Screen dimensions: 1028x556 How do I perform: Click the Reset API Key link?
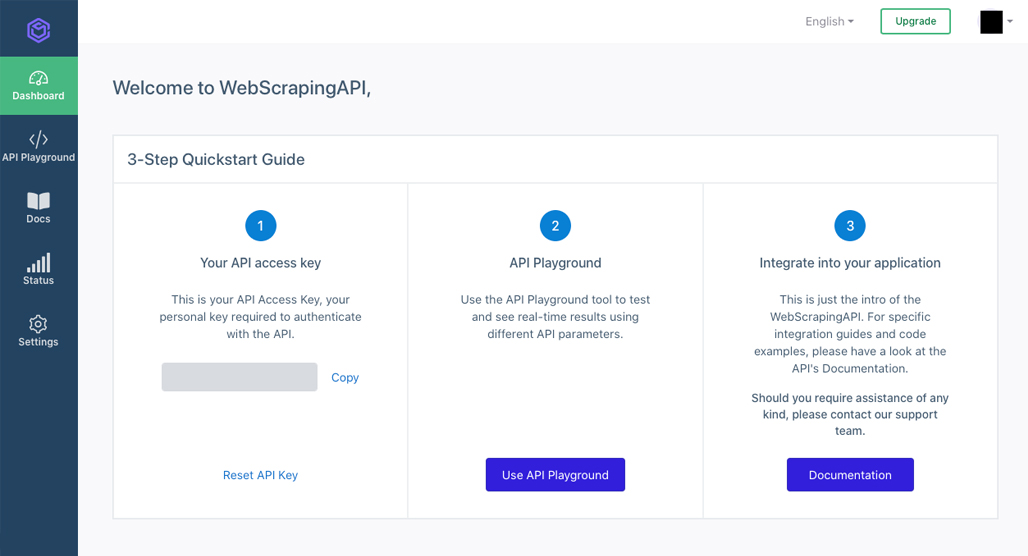[260, 475]
